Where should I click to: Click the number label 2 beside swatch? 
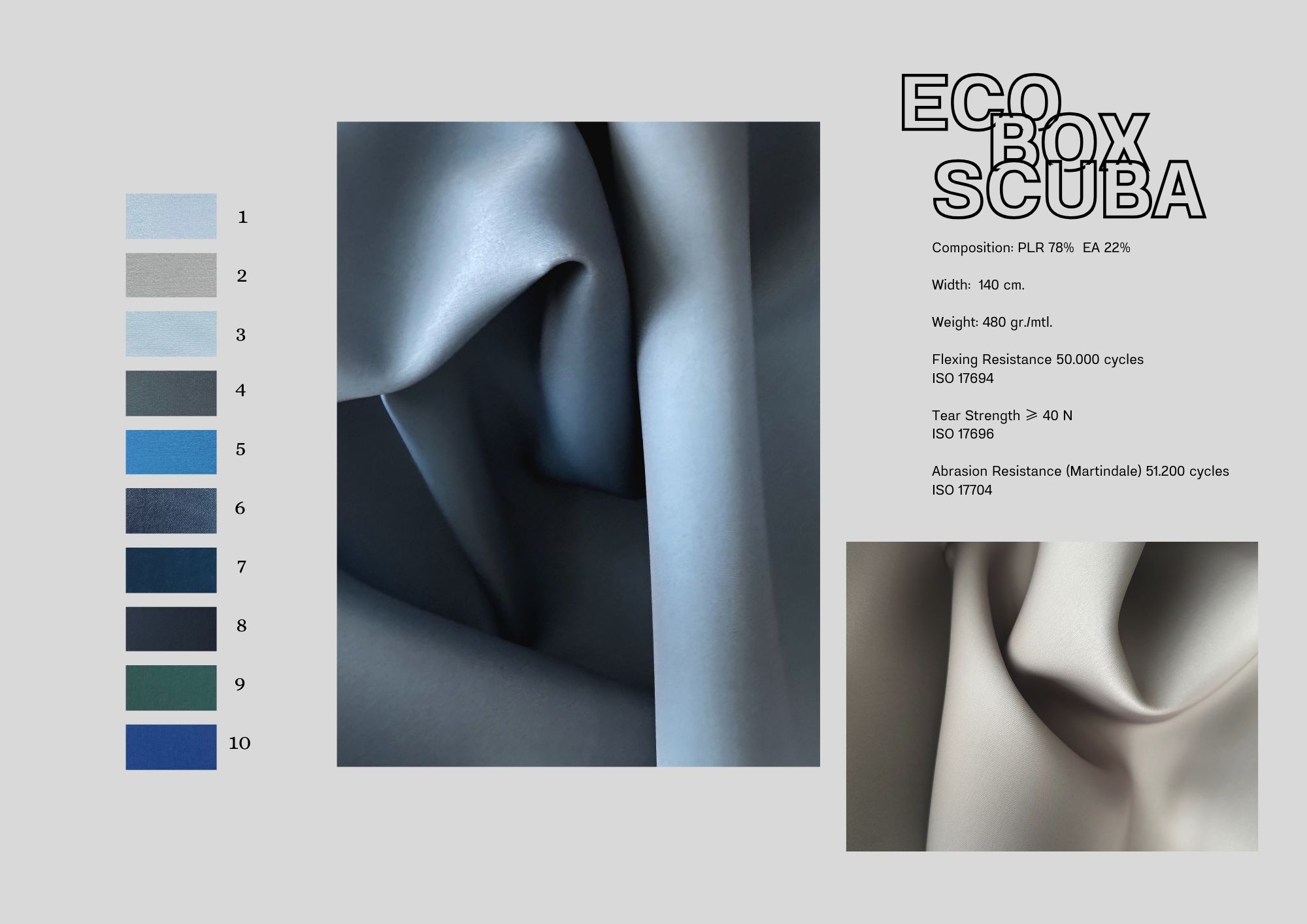242,276
